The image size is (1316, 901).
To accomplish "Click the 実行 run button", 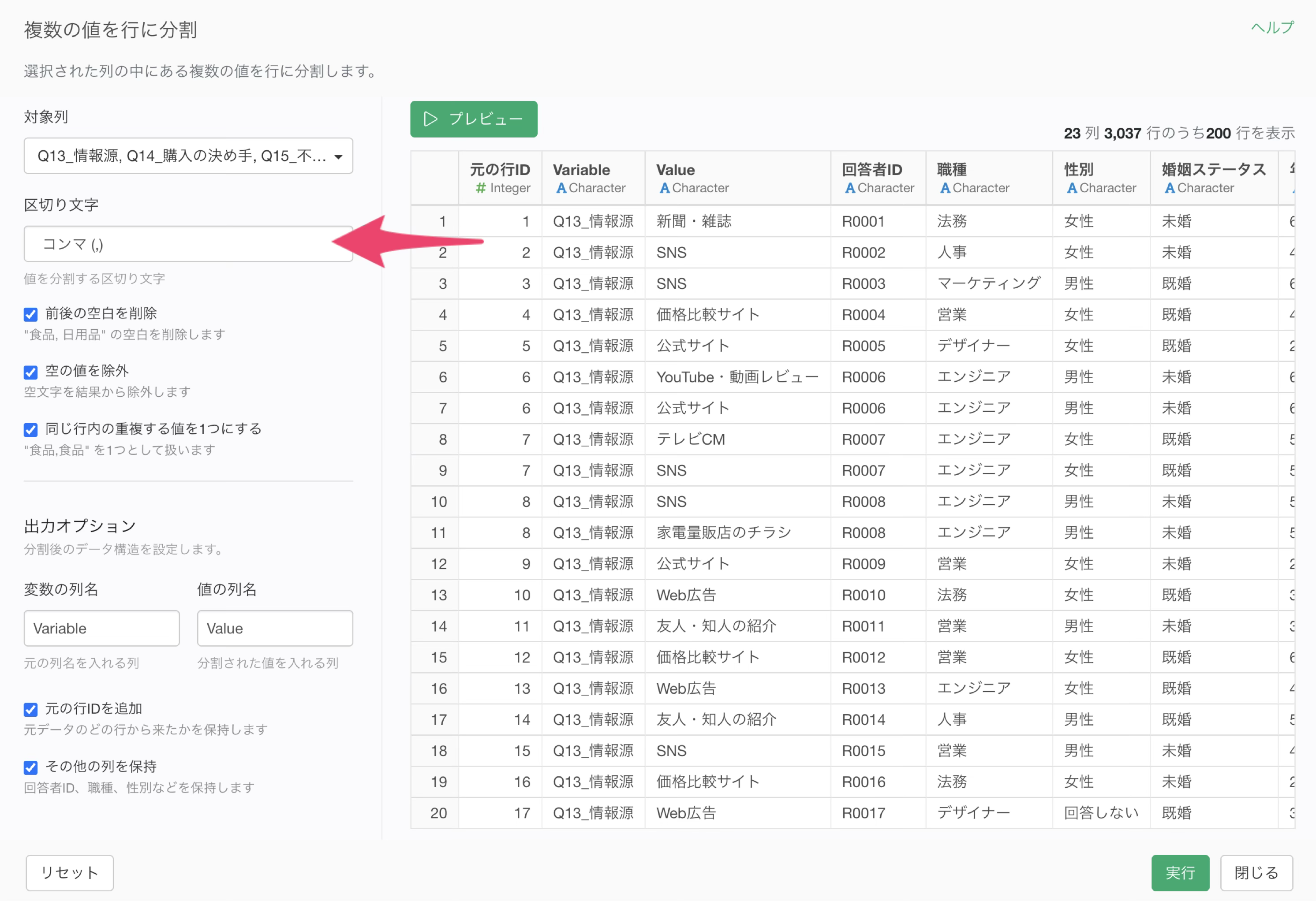I will (1180, 873).
